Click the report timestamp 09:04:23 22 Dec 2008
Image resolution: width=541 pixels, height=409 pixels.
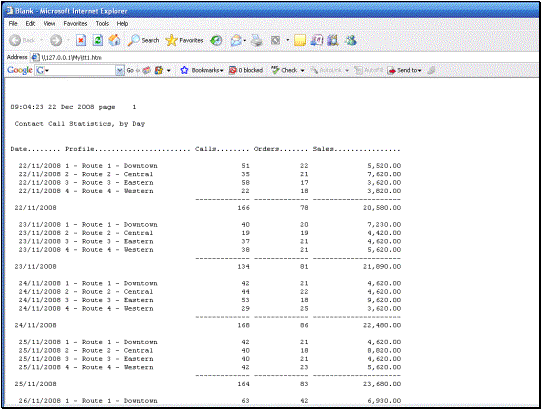(x=52, y=107)
